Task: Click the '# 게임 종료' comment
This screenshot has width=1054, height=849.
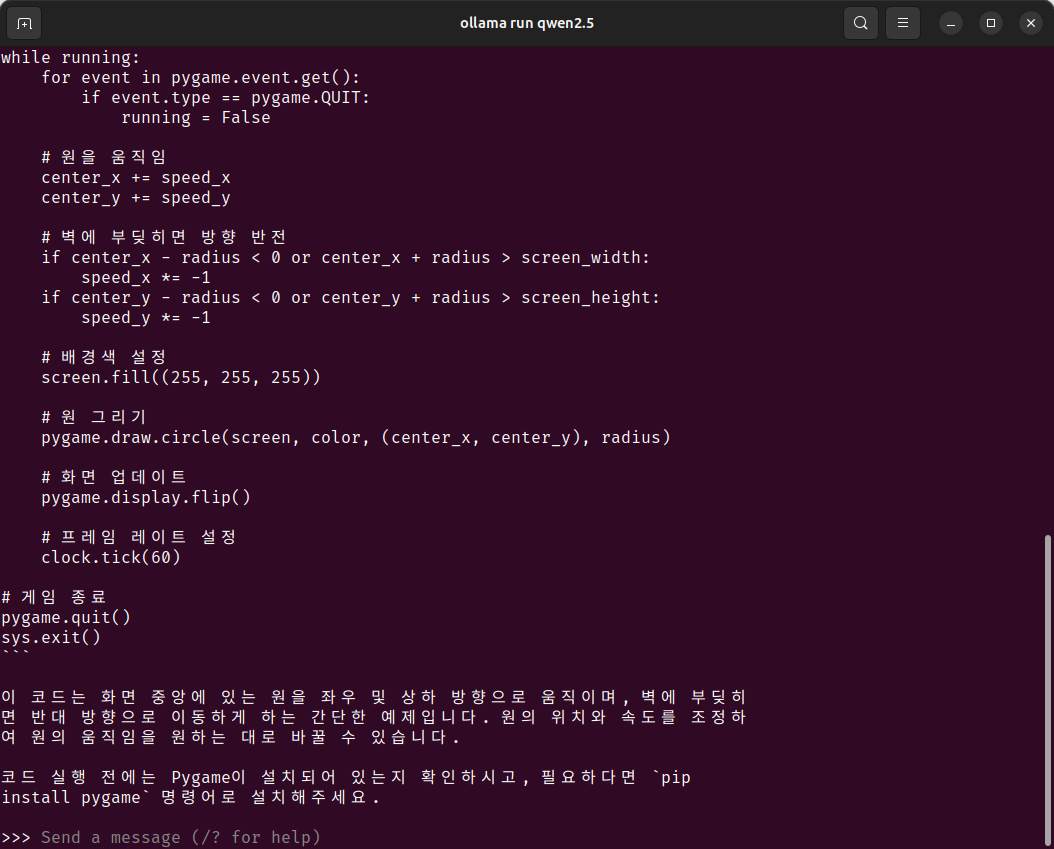Action: tap(54, 598)
